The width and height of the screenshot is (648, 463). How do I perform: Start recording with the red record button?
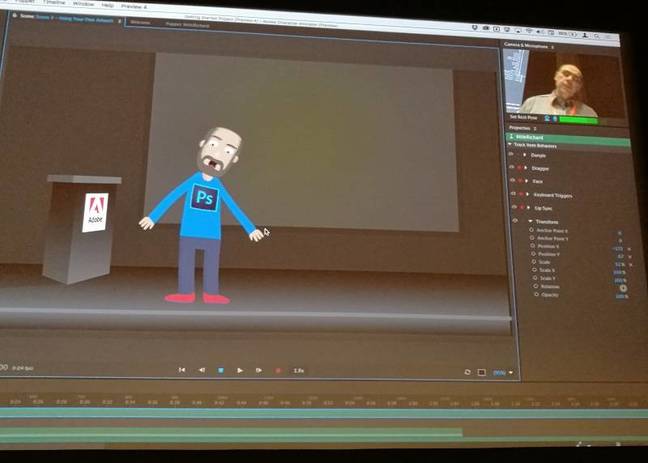coord(278,371)
